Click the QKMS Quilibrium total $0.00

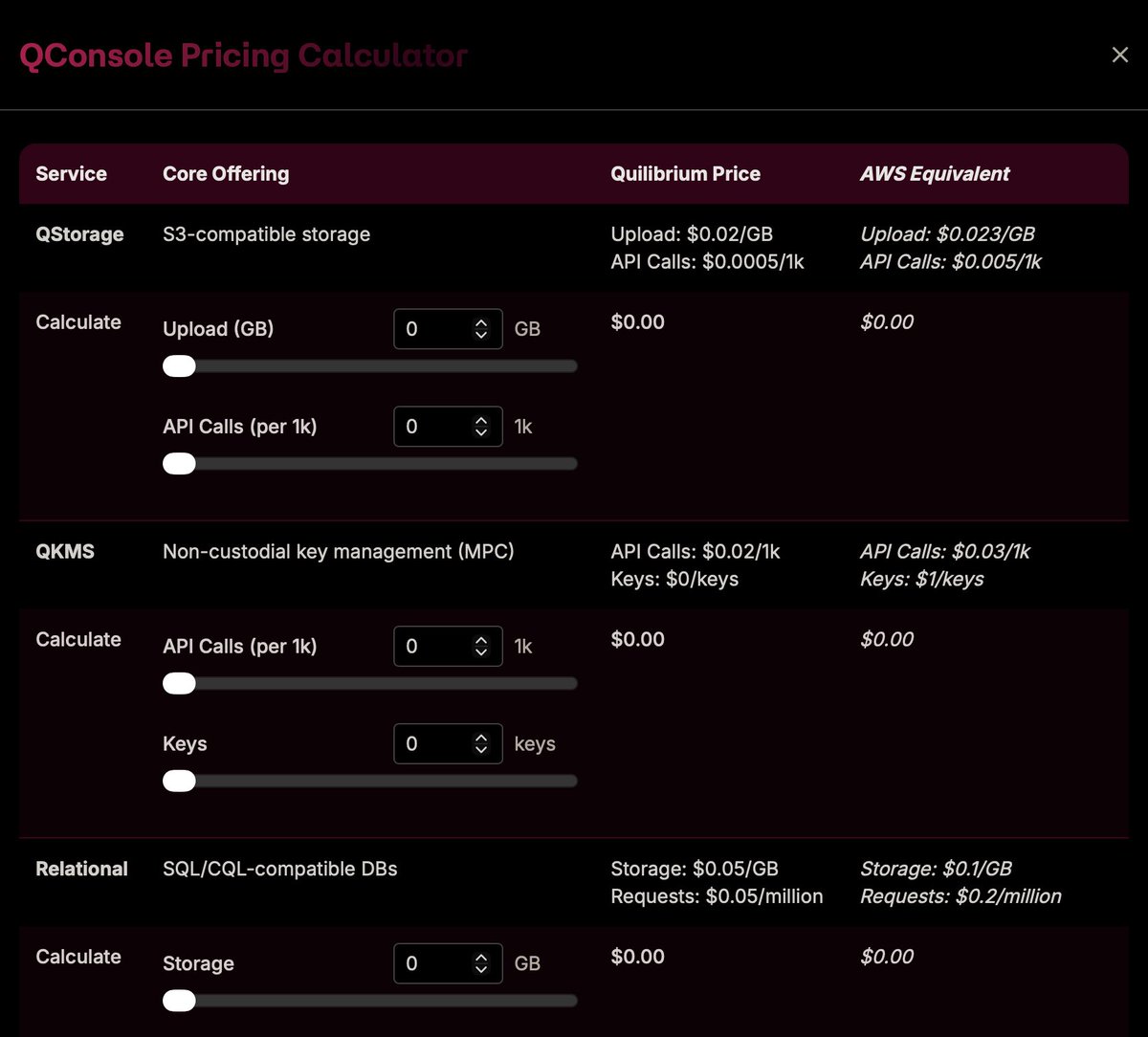pos(637,639)
